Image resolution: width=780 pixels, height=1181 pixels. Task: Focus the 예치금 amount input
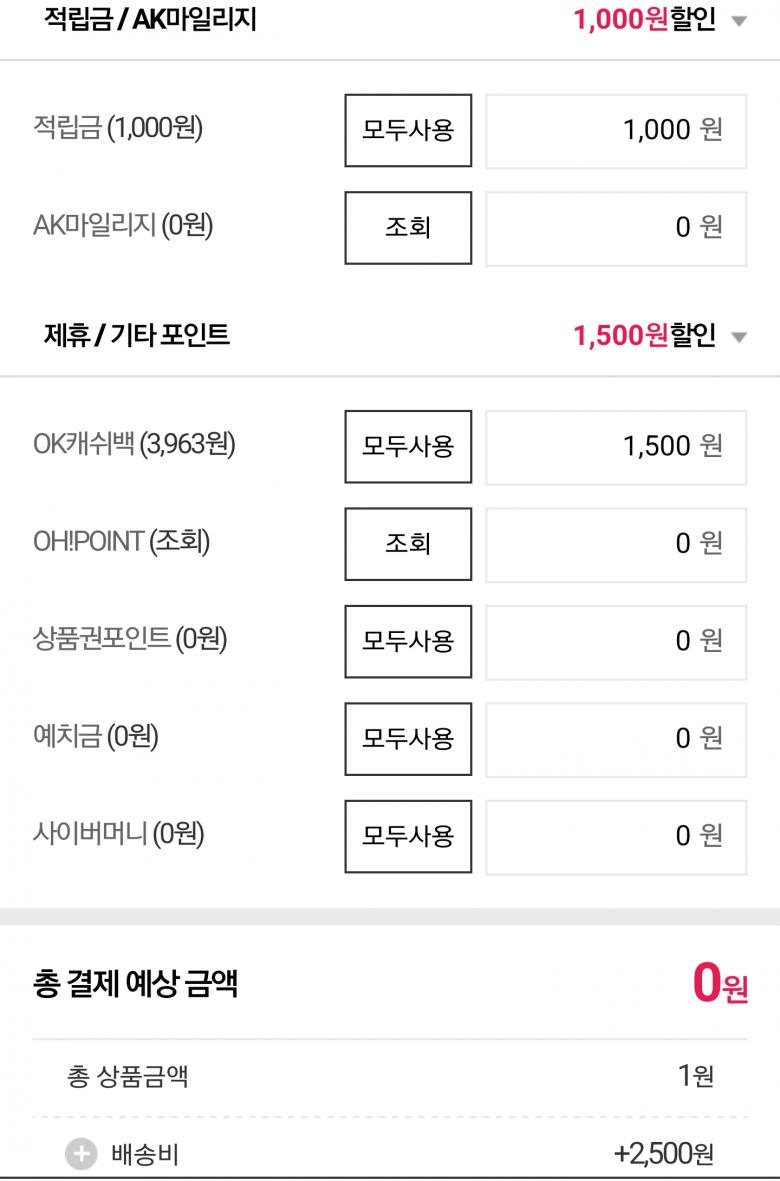pyautogui.click(x=616, y=738)
